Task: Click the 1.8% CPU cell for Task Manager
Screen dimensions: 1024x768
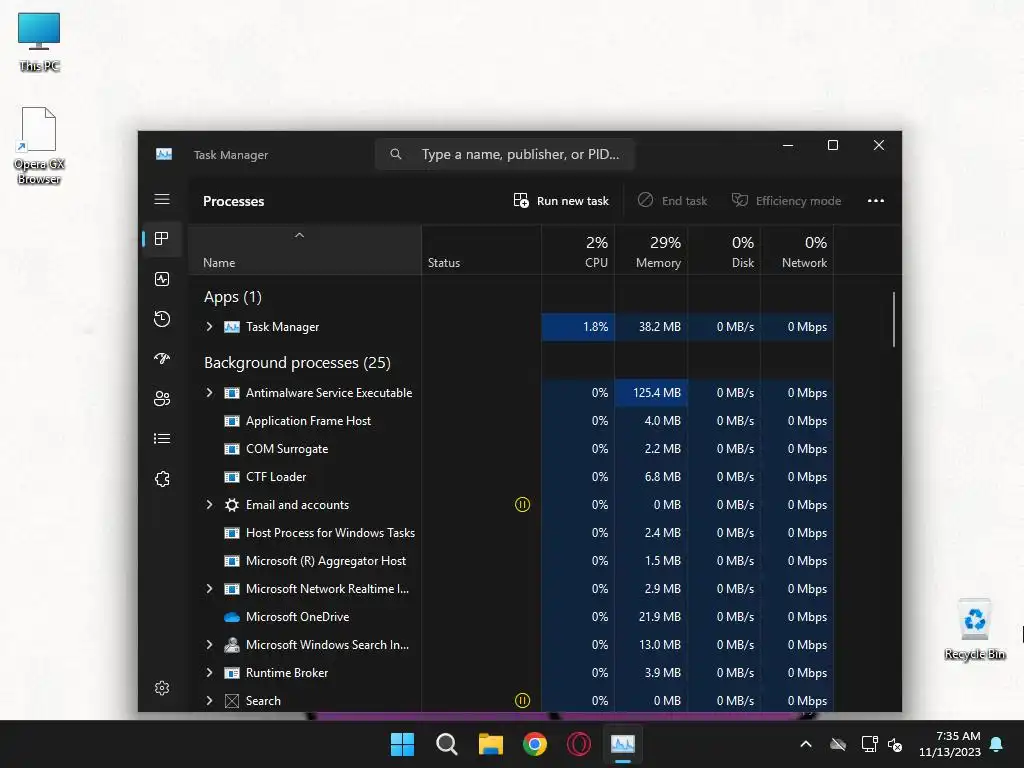Action: tap(578, 327)
